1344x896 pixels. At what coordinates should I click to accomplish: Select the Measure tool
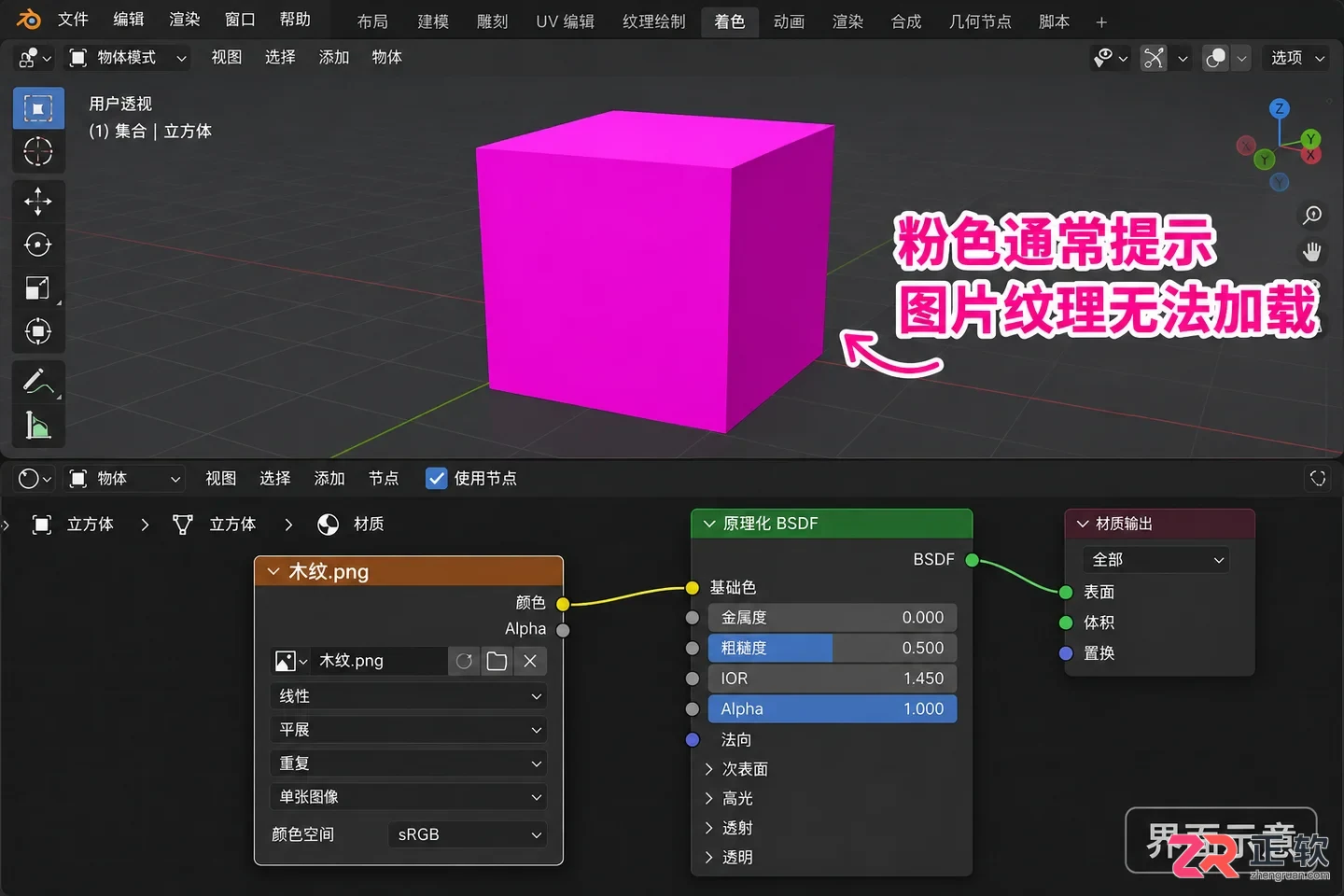pos(38,426)
